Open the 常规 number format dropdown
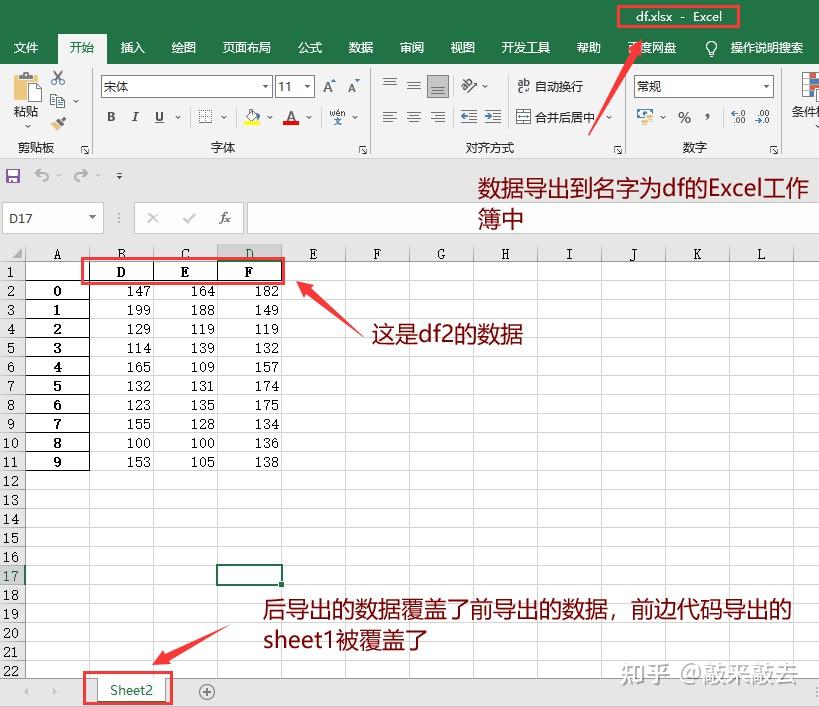Image resolution: width=819 pixels, height=707 pixels. [x=767, y=86]
